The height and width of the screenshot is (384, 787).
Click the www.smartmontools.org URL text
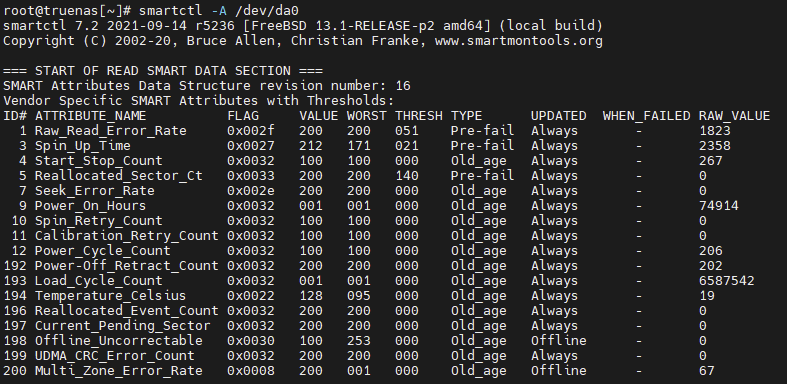518,41
